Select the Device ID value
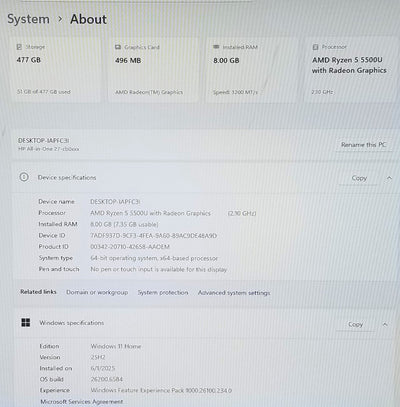 click(x=154, y=236)
